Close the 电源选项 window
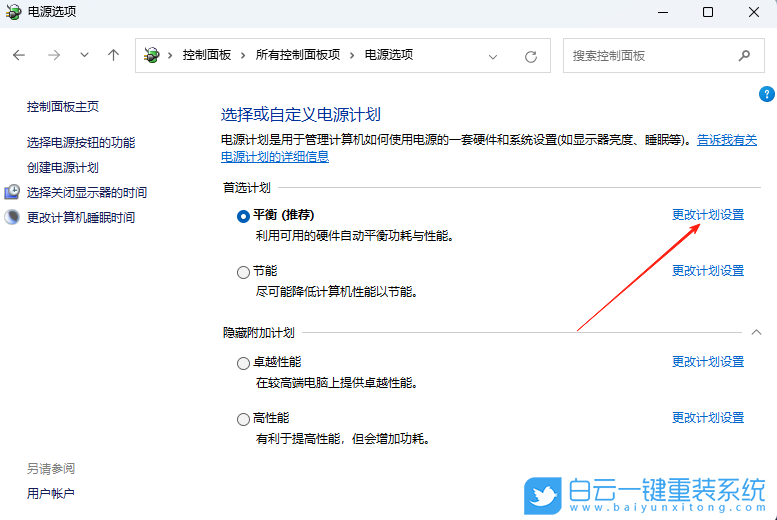Screen dimensions: 777x520 [x=754, y=12]
